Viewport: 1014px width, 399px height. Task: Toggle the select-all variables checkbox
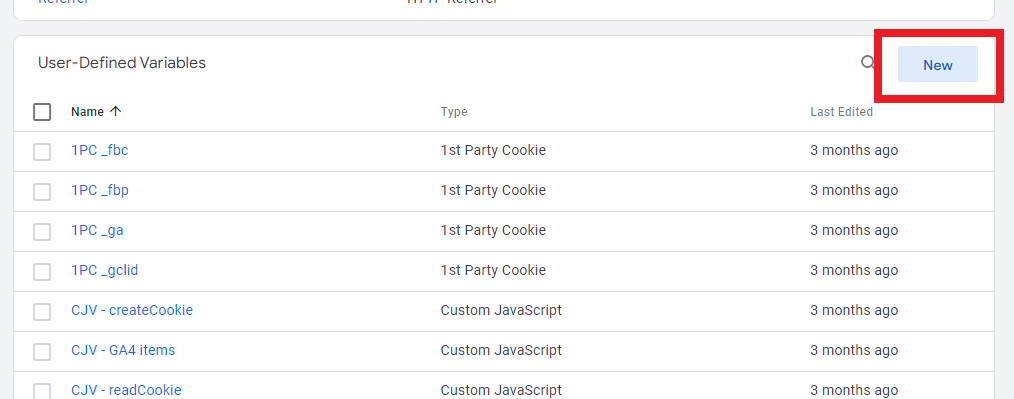pos(42,112)
